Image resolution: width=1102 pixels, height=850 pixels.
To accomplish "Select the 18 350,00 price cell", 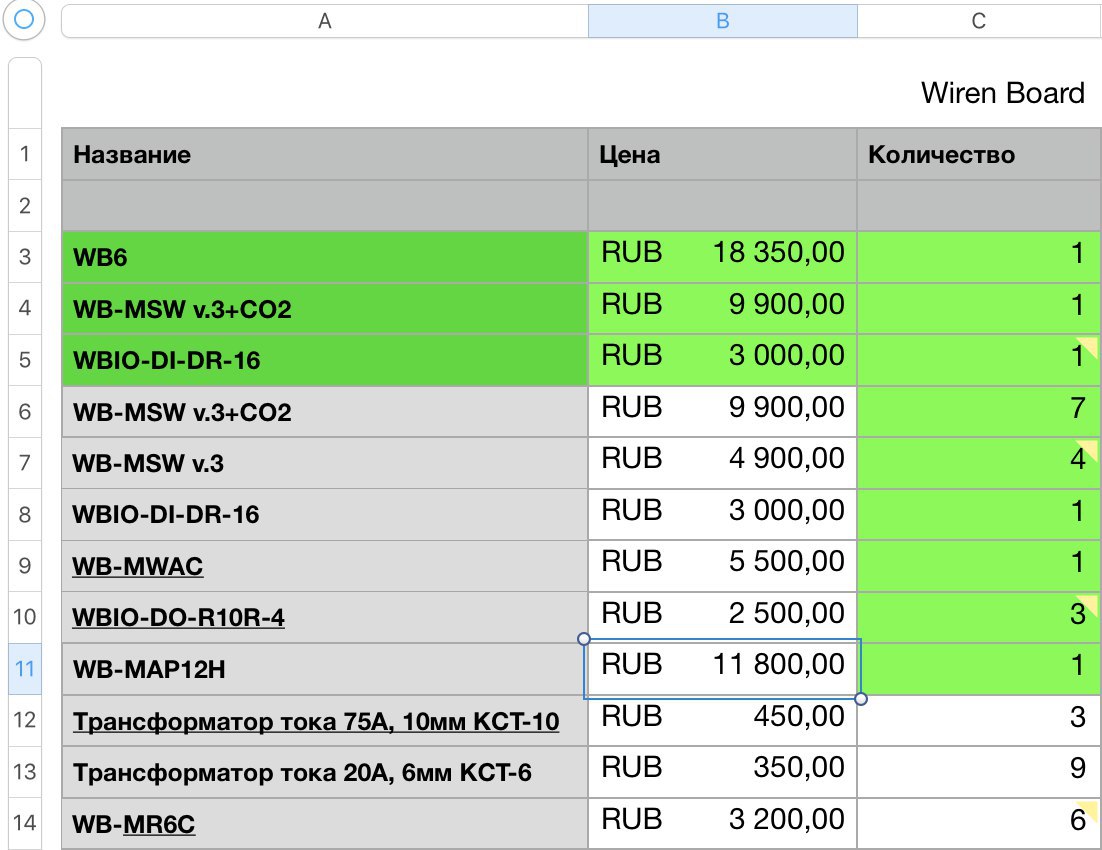I will (x=722, y=257).
